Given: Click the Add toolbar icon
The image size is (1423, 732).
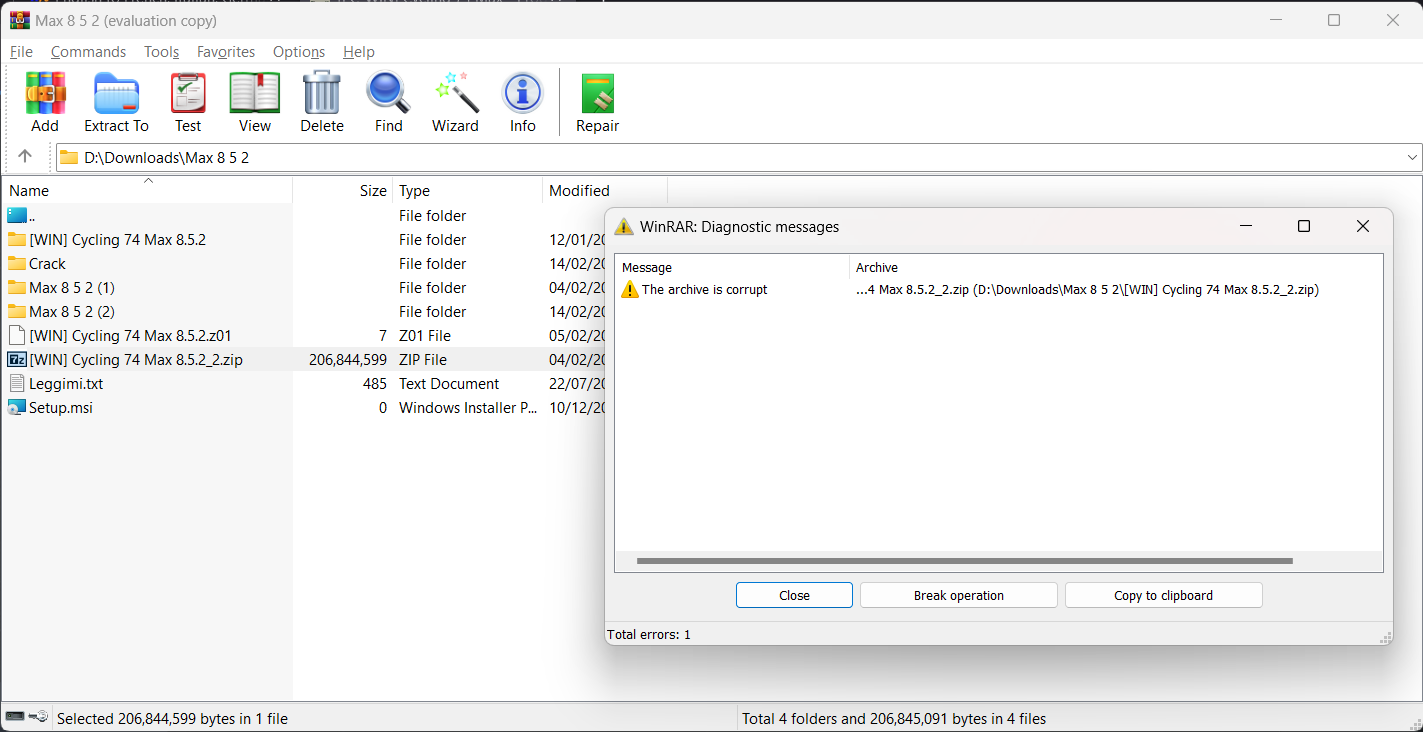Looking at the screenshot, I should click(x=45, y=93).
